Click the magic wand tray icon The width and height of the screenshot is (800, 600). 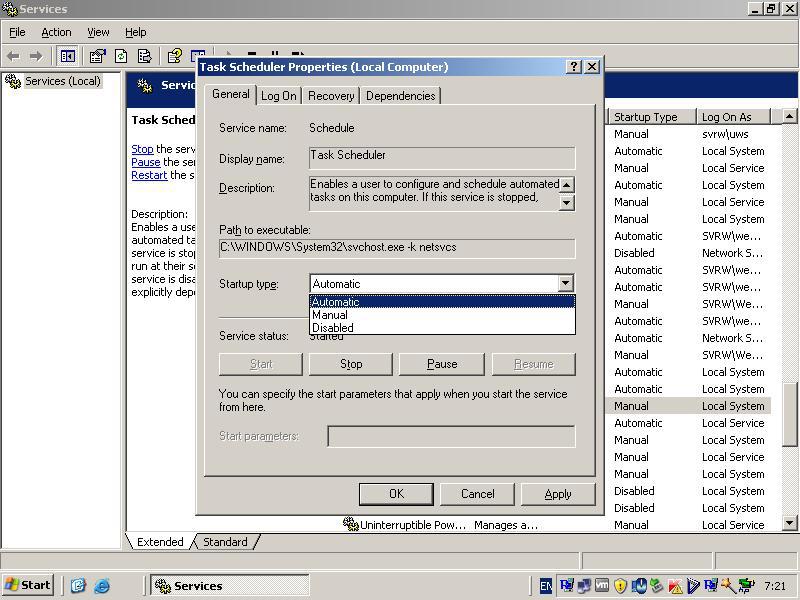tap(728, 586)
